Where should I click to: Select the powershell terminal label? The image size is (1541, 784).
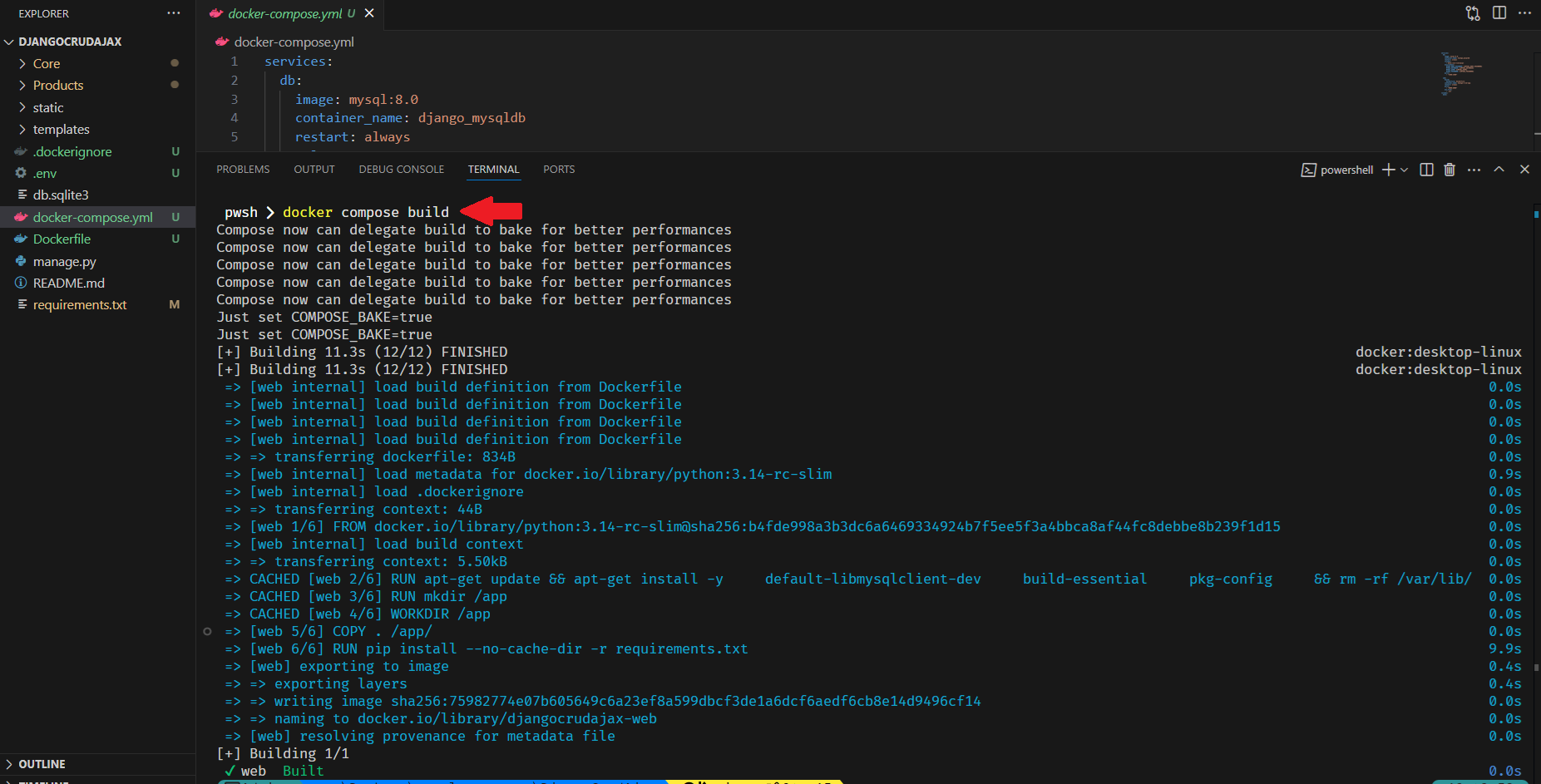pyautogui.click(x=1337, y=170)
